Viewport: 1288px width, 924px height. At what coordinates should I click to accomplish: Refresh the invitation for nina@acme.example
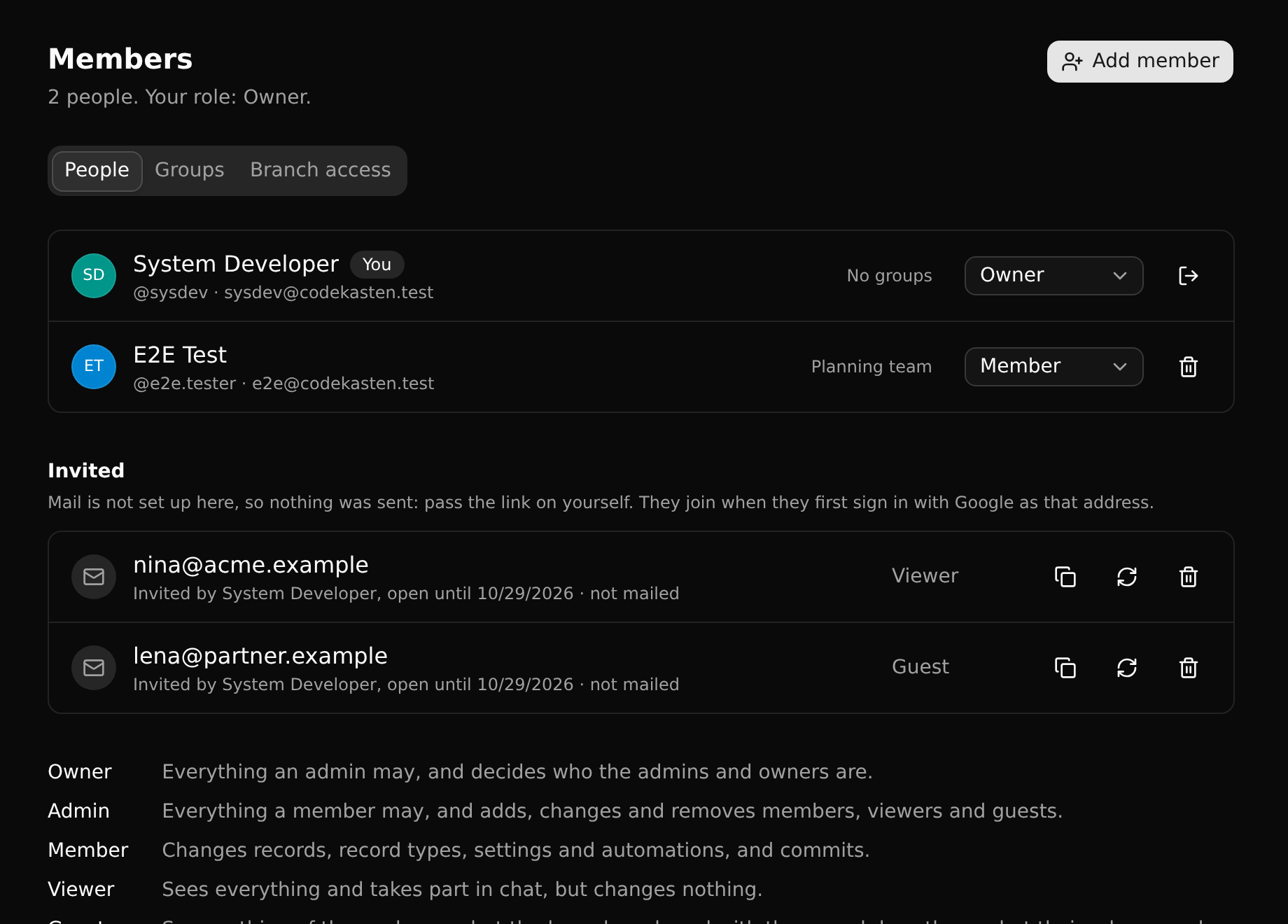coord(1126,577)
